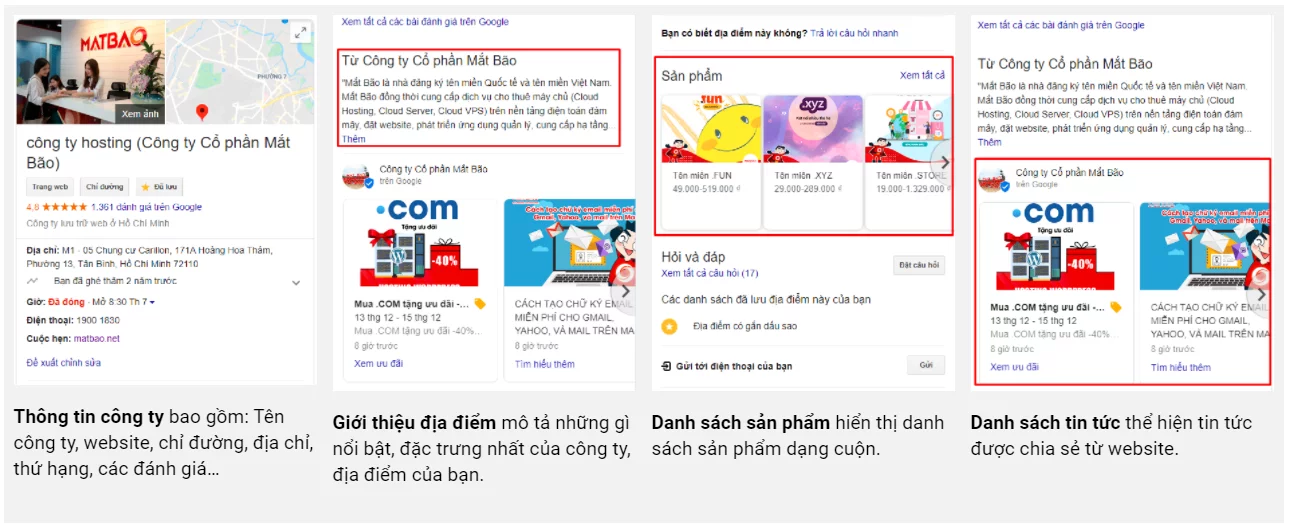Click the yellow star icon on Đã lưu
Image resolution: width=1291 pixels, height=529 pixels.
[145, 187]
